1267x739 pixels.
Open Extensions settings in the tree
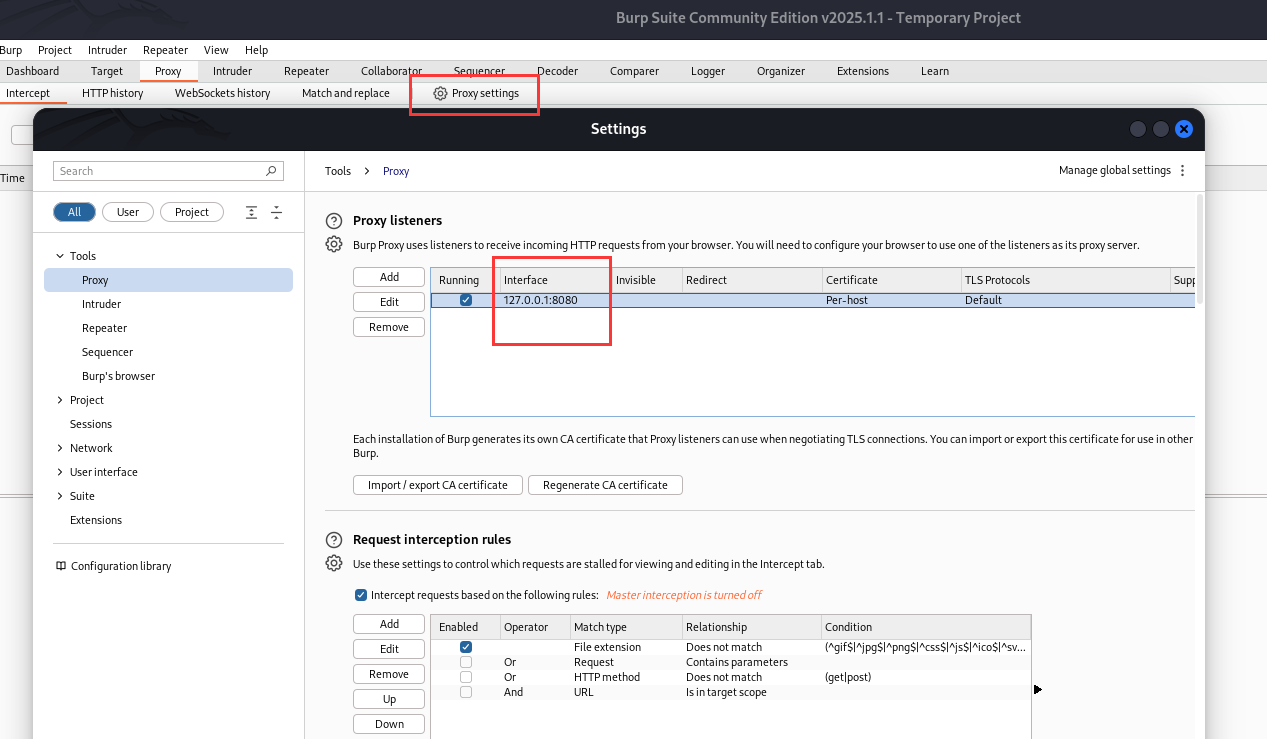pos(96,520)
